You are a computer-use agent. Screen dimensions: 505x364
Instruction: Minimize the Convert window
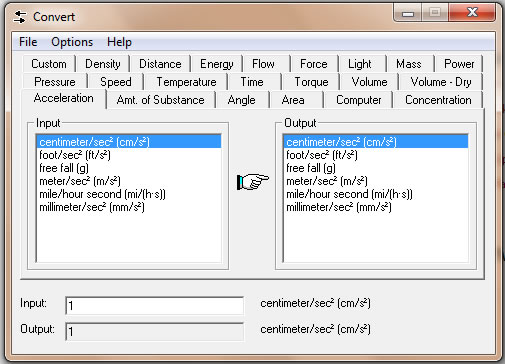tap(408, 13)
